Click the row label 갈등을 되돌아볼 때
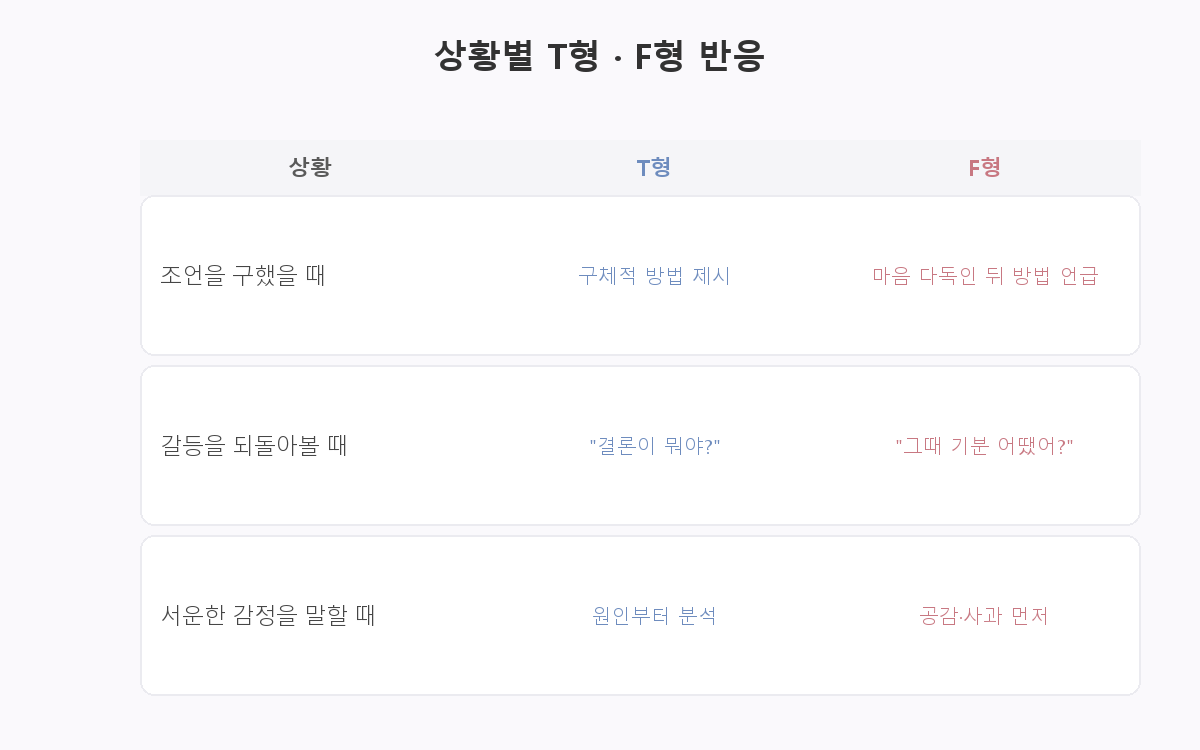The height and width of the screenshot is (750, 1200). coord(254,445)
